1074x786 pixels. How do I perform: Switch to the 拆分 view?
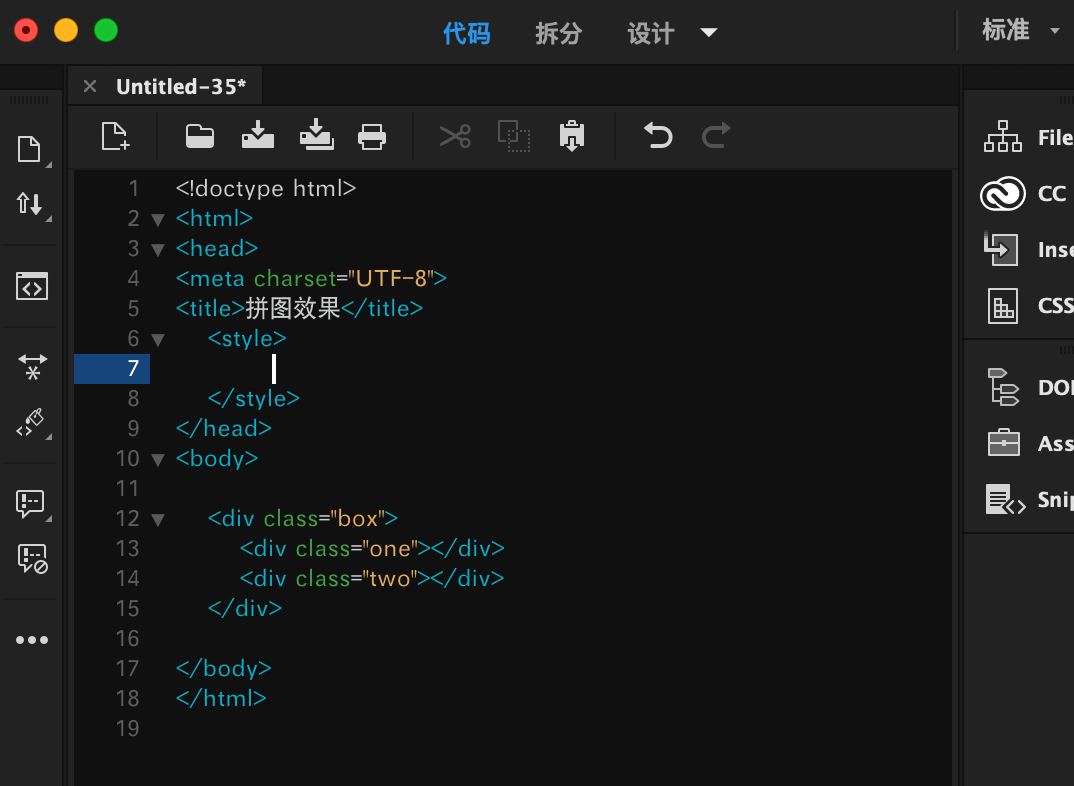tap(559, 33)
